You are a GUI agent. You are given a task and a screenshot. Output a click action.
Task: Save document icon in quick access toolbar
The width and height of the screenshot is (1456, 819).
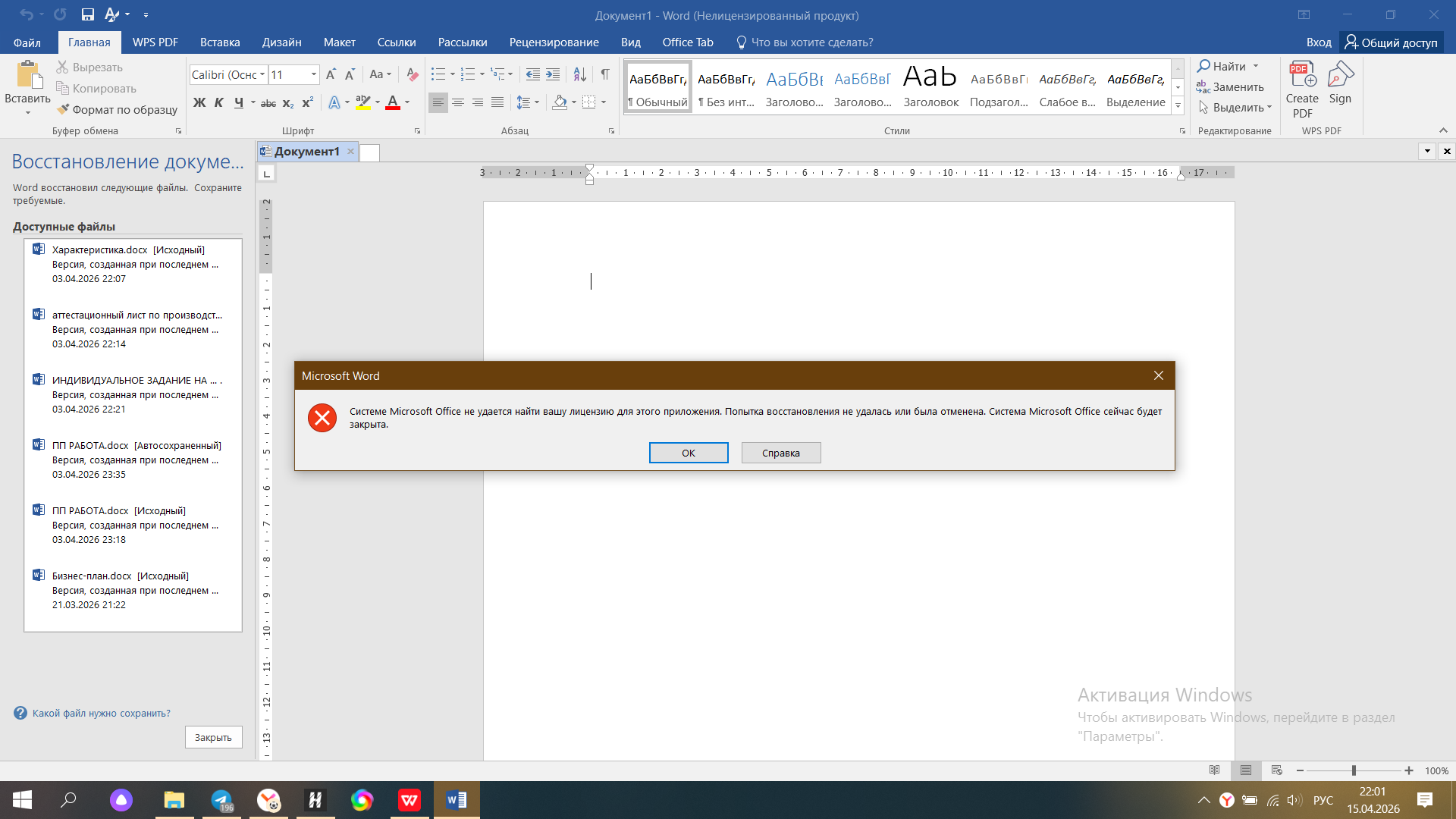pyautogui.click(x=88, y=14)
